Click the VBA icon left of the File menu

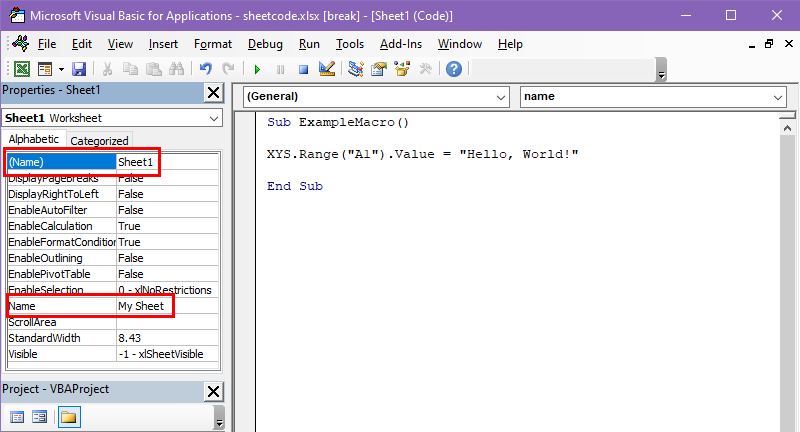click(x=21, y=44)
